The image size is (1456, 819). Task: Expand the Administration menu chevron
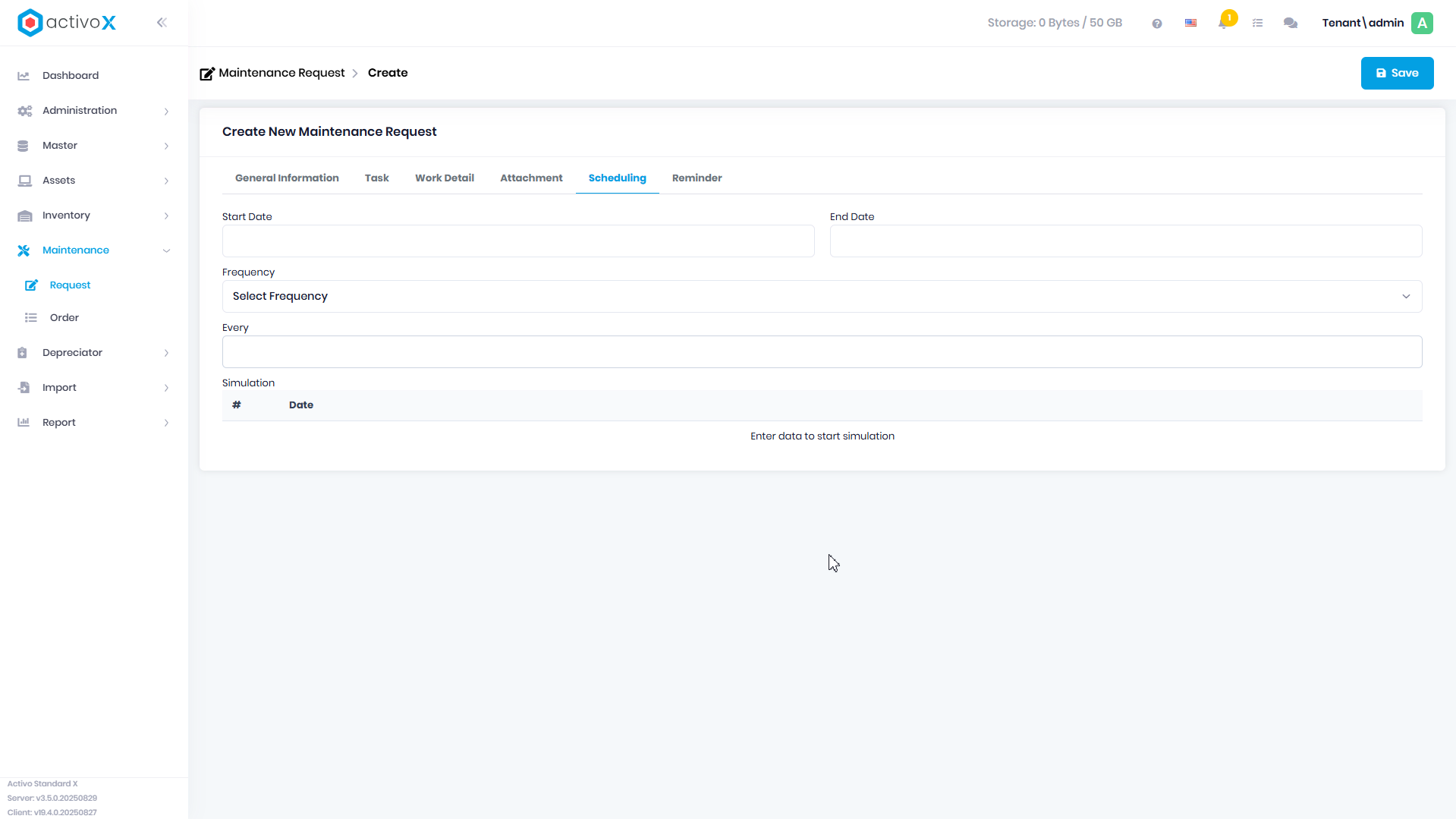(x=166, y=111)
